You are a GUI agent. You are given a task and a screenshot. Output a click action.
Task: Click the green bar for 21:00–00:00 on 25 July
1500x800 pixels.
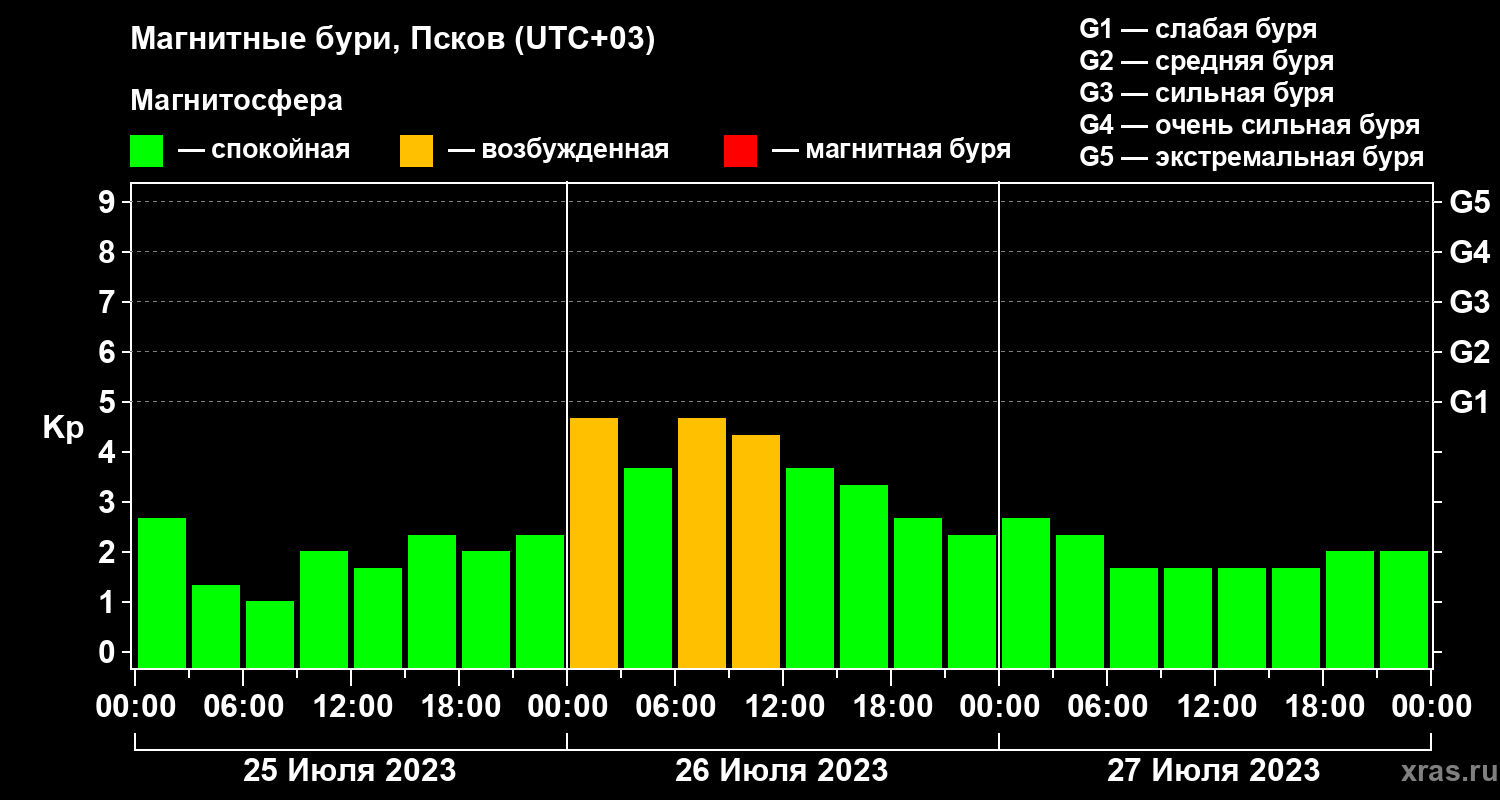click(x=540, y=601)
